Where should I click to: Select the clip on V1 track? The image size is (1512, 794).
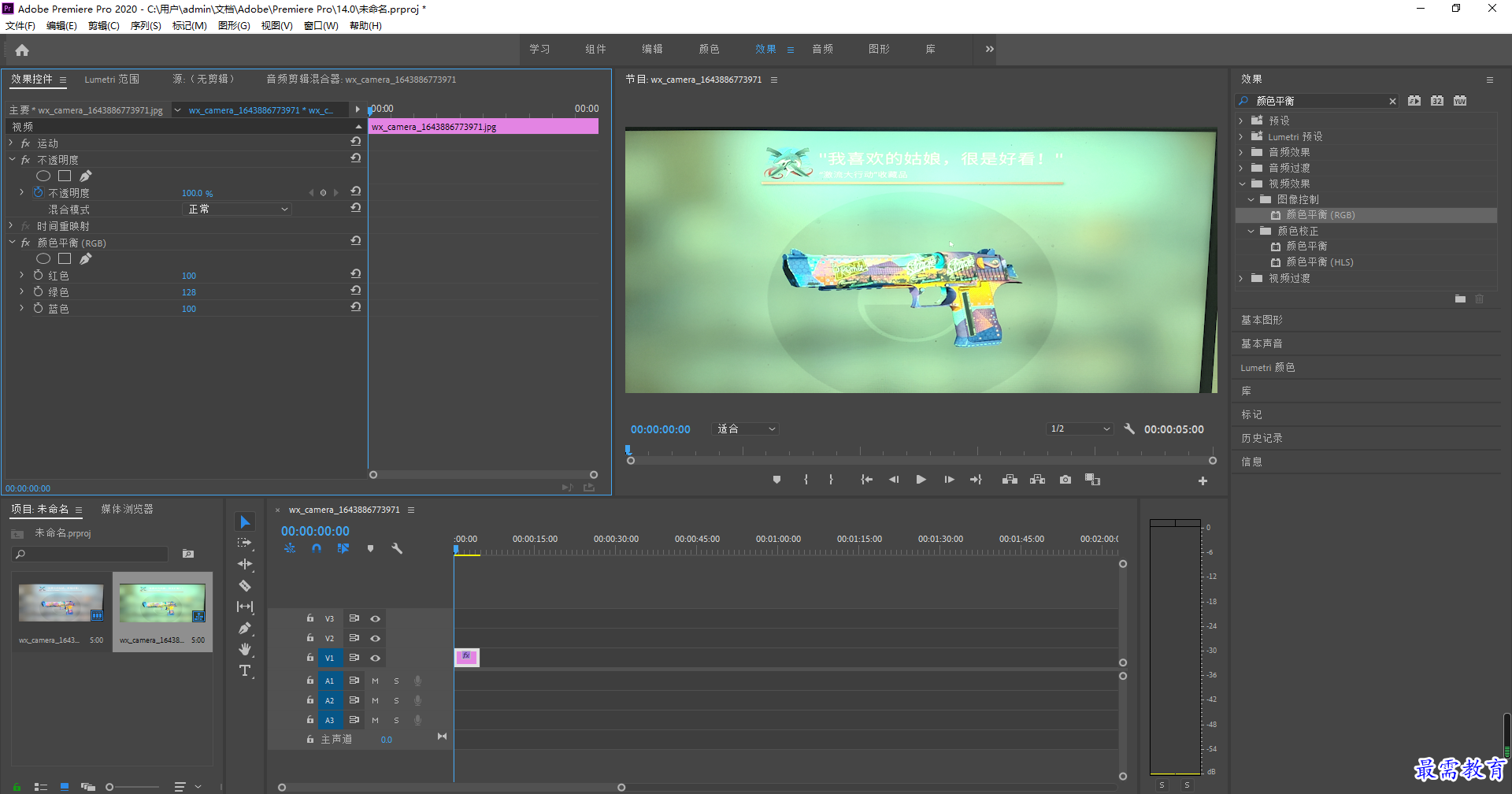point(466,657)
